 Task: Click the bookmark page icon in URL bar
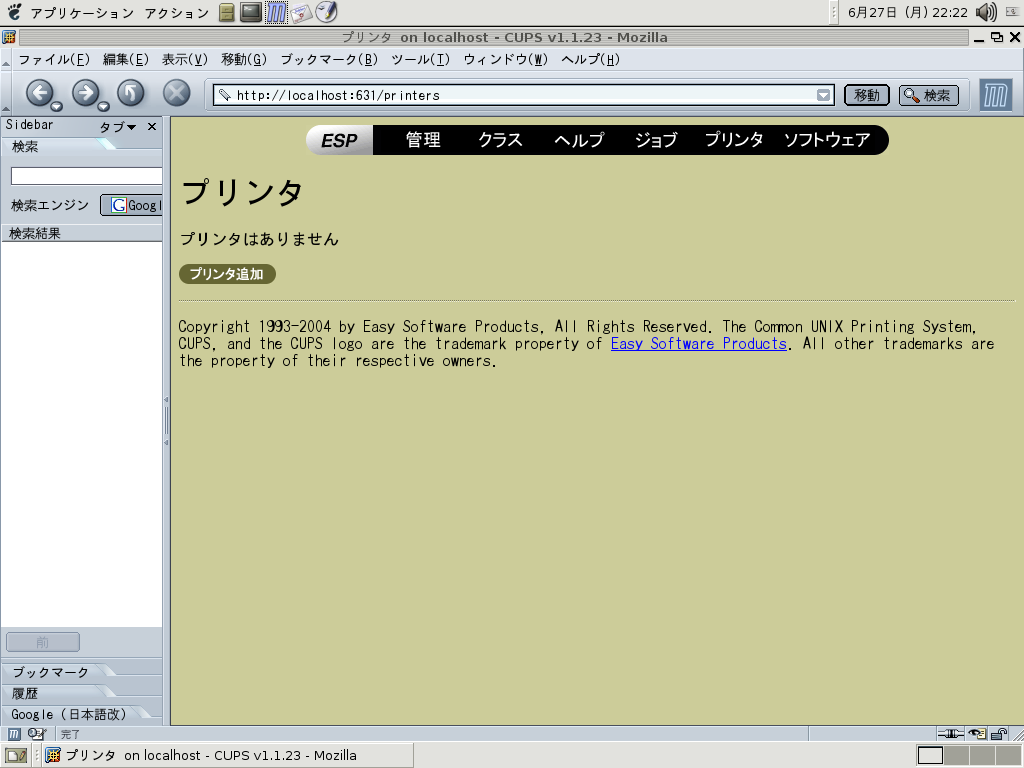224,95
